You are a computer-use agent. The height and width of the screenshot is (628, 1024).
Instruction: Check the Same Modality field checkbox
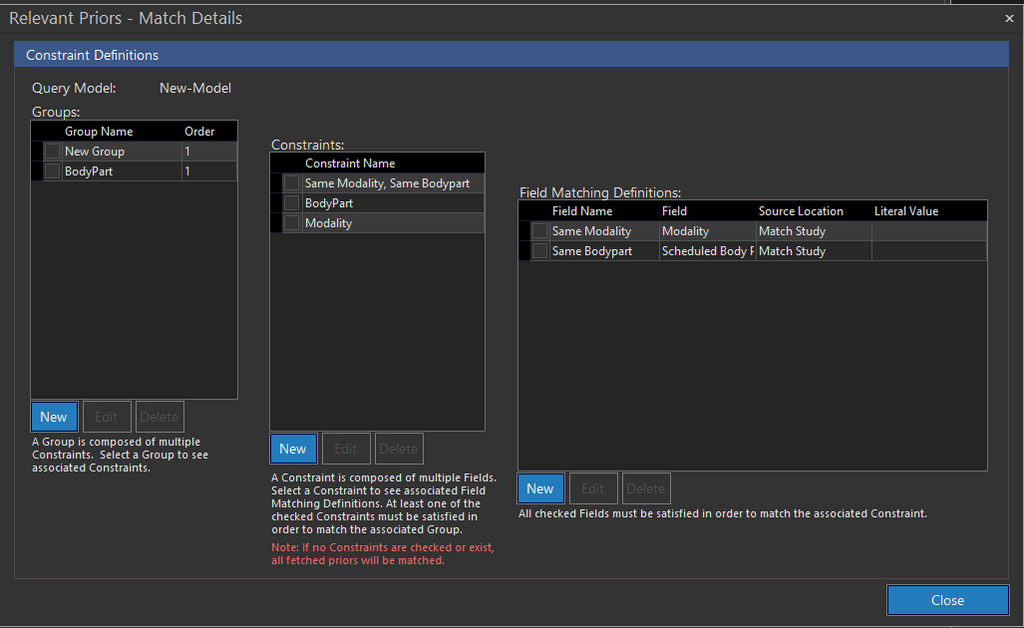[539, 231]
